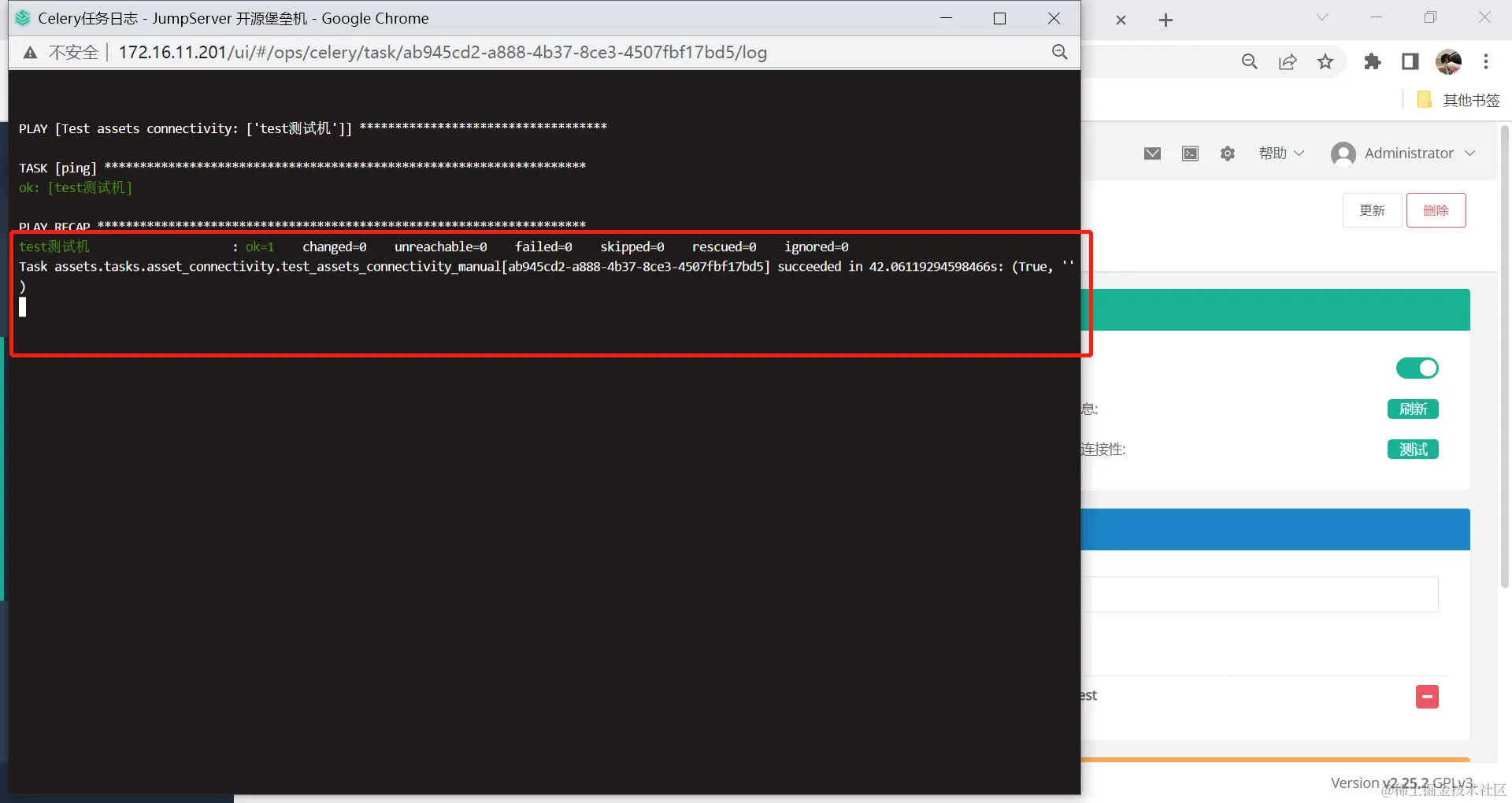
Task: Click the background page vertical scrollbar
Action: tap(1505, 356)
